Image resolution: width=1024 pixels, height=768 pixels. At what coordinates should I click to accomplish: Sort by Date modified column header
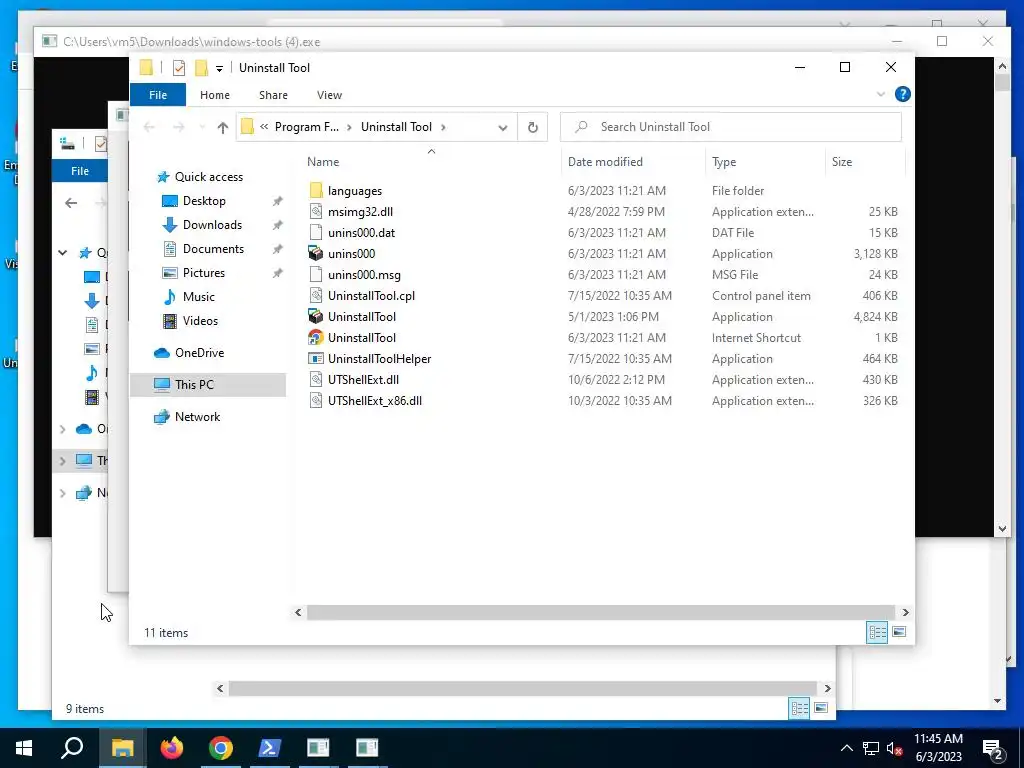[605, 162]
